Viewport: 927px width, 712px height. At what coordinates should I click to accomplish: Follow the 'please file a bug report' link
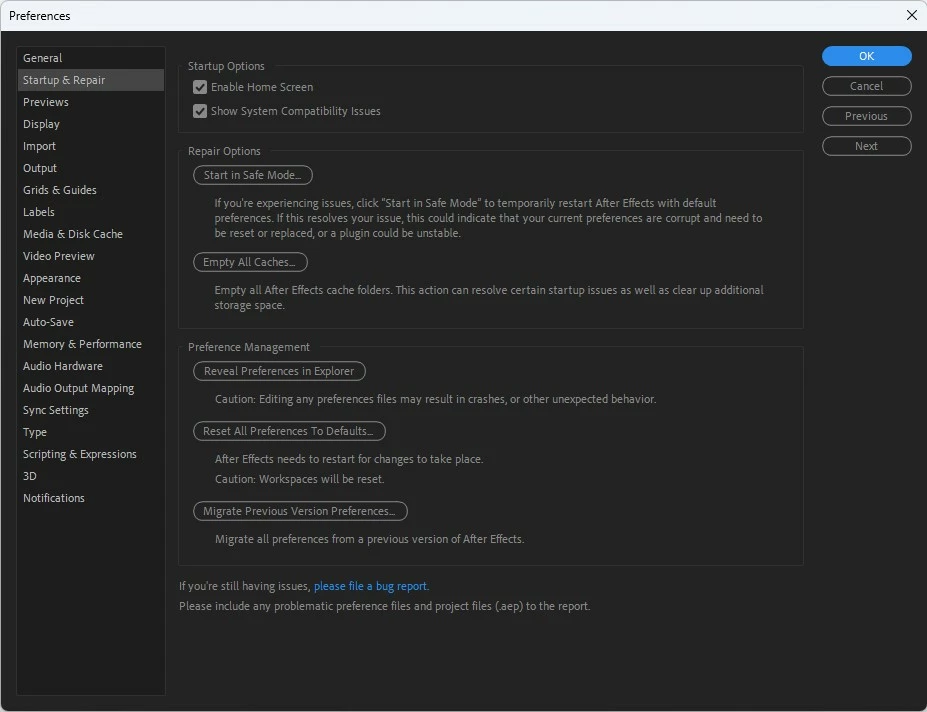[371, 586]
